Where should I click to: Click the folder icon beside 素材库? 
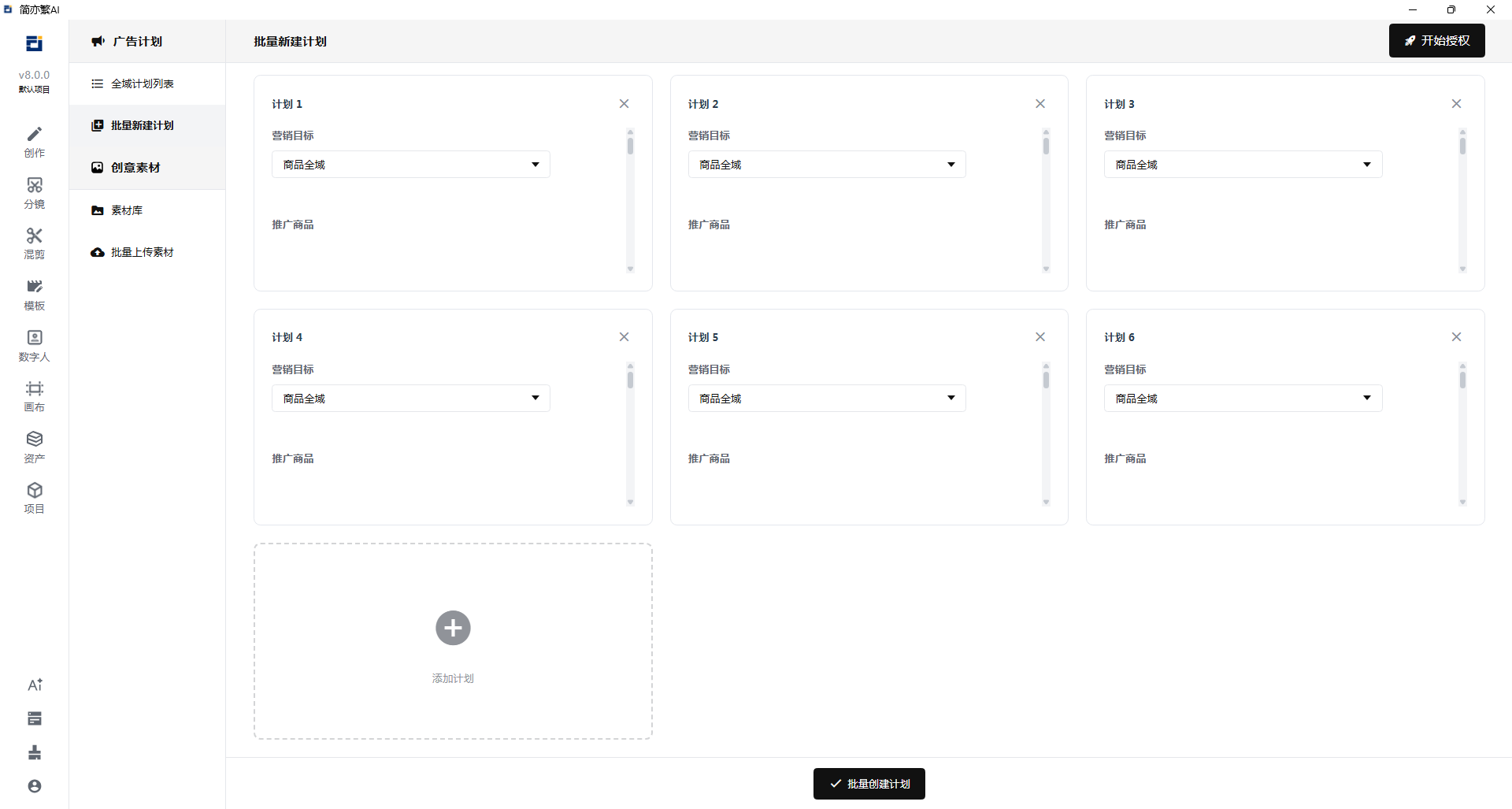pyautogui.click(x=98, y=210)
